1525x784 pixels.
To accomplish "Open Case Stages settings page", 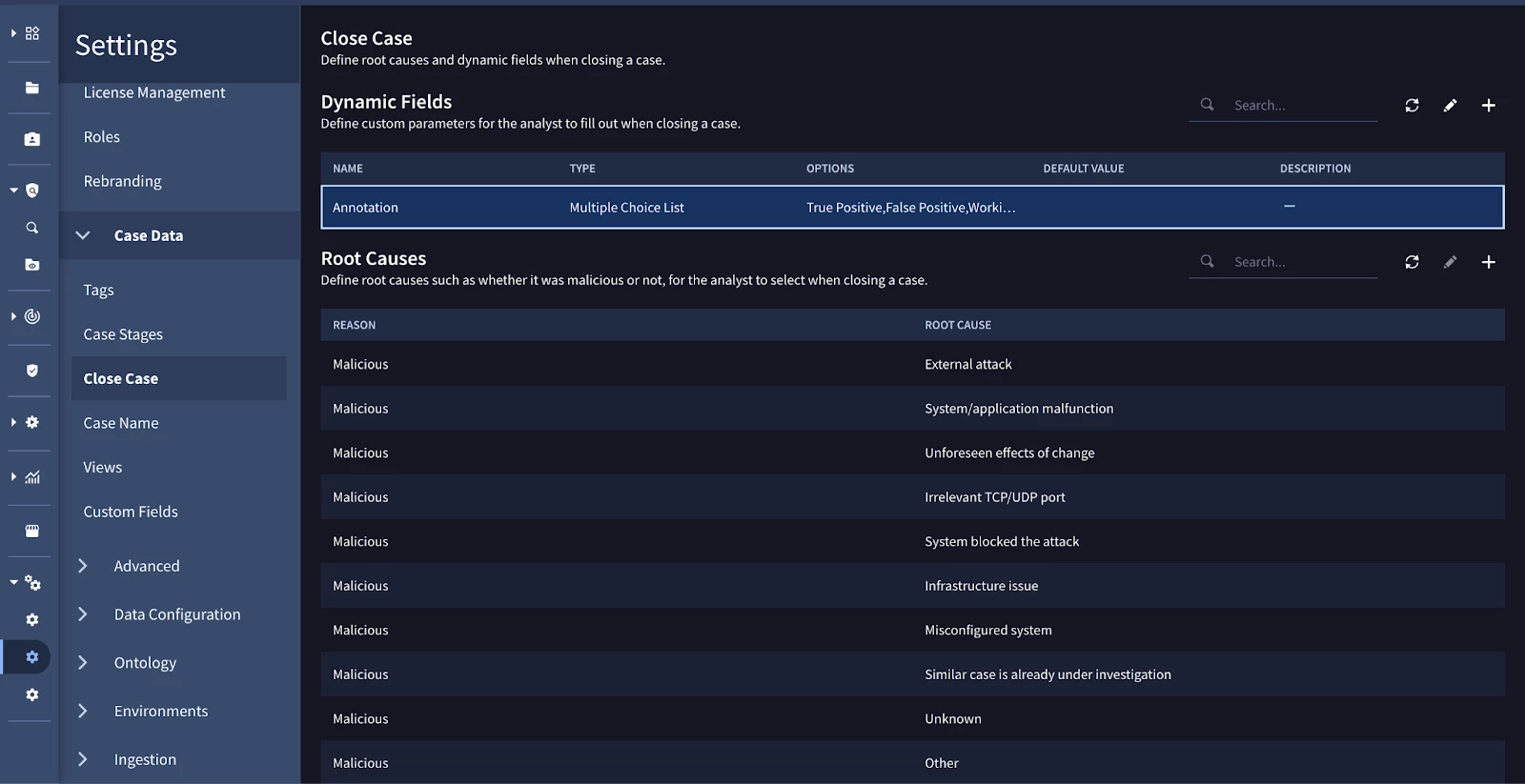I will point(123,334).
